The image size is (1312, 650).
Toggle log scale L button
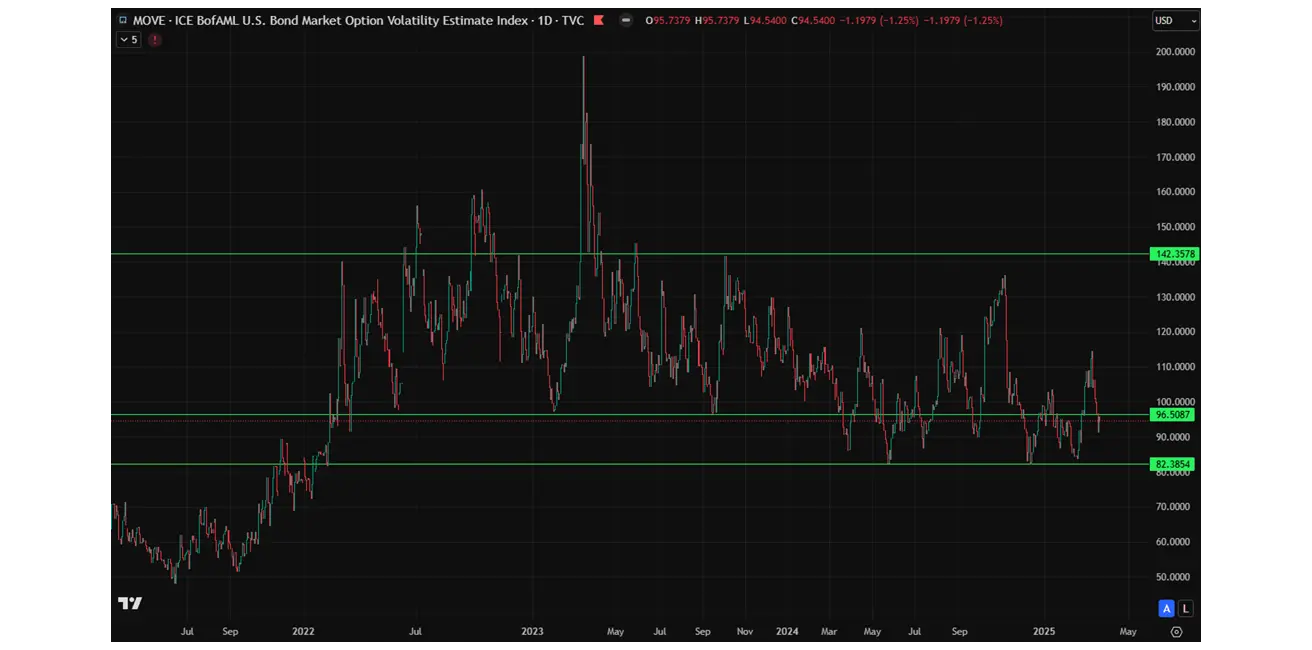[1185, 608]
